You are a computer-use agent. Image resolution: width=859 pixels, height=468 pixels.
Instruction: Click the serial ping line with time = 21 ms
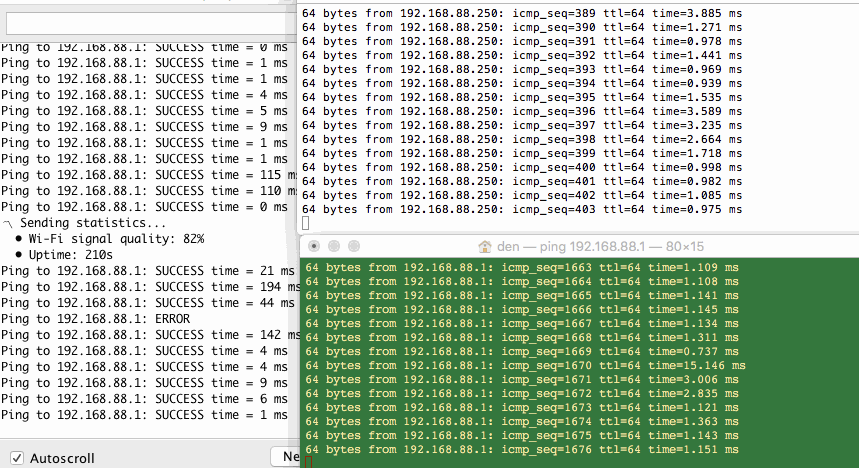click(148, 271)
